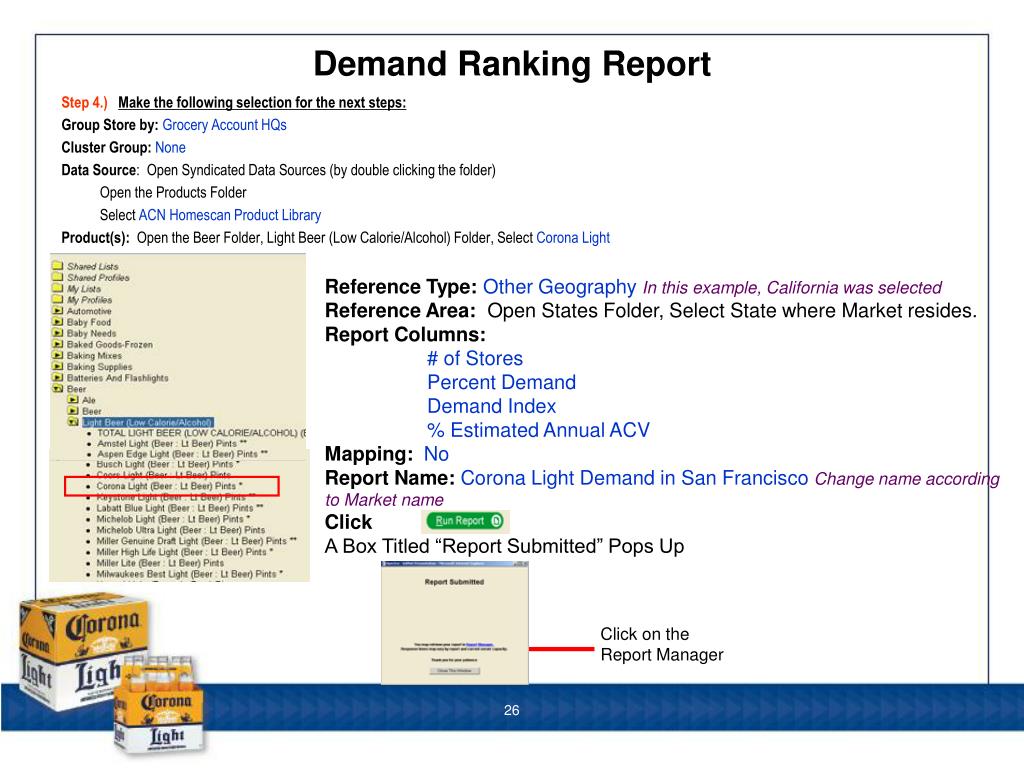Select Michelob Light Pints item
The height and width of the screenshot is (768, 1024).
(x=173, y=519)
